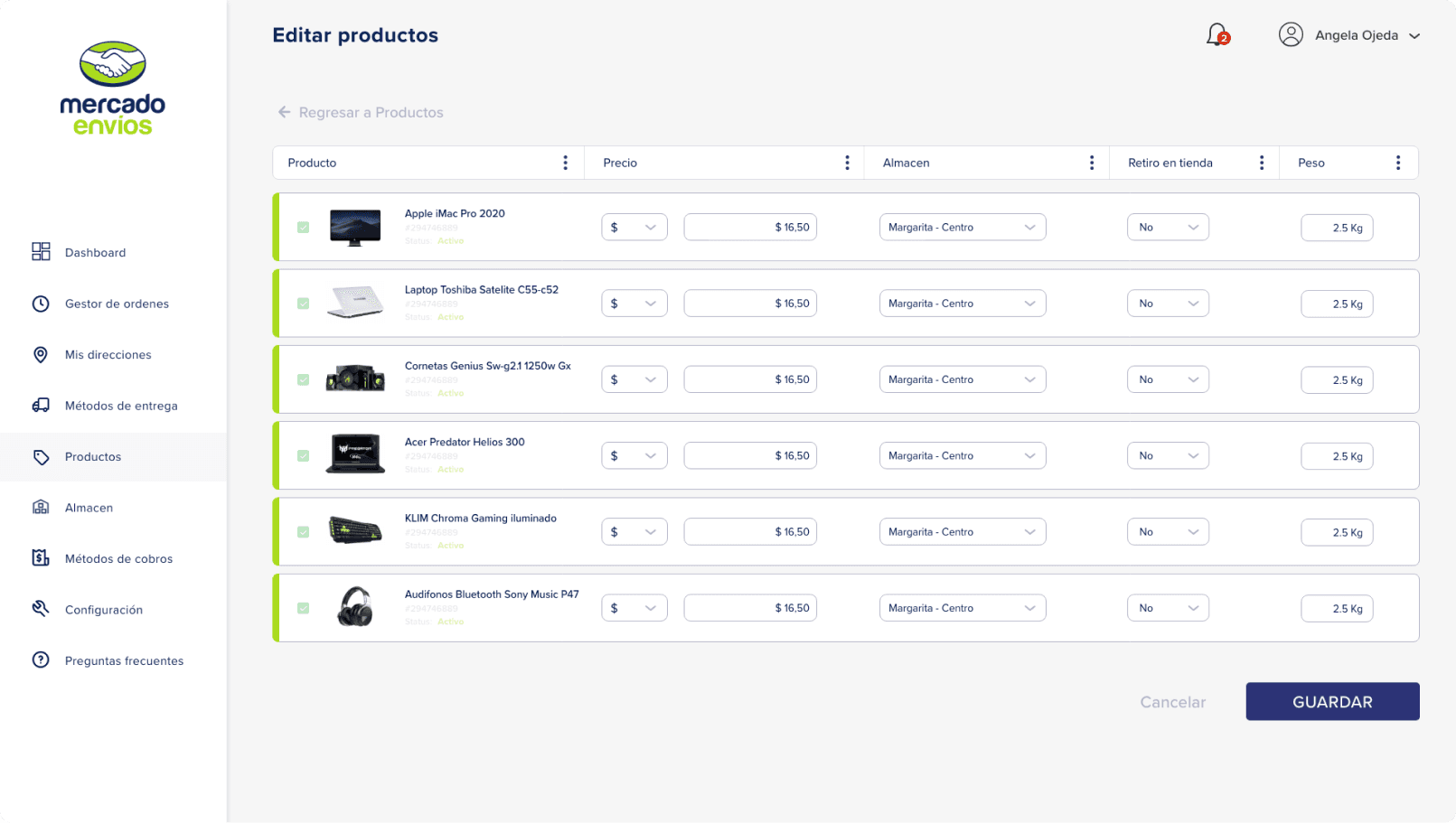Click Laptop Toshiba Satelite thumbnail

click(x=355, y=303)
